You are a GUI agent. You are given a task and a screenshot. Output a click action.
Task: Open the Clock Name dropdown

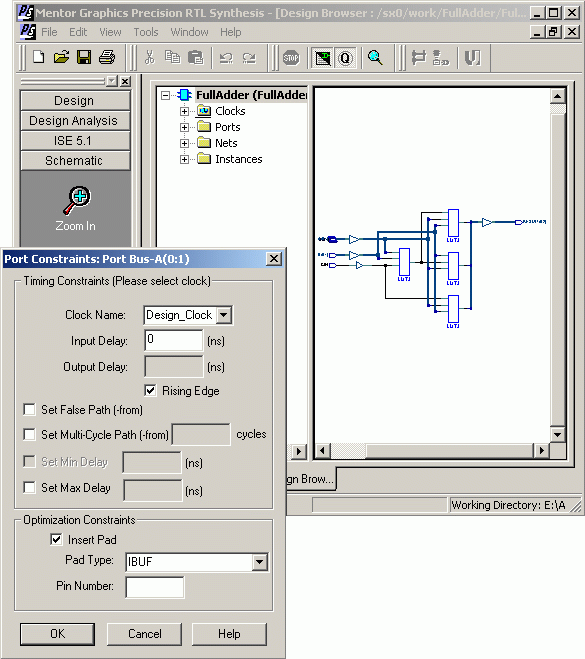pyautogui.click(x=224, y=315)
